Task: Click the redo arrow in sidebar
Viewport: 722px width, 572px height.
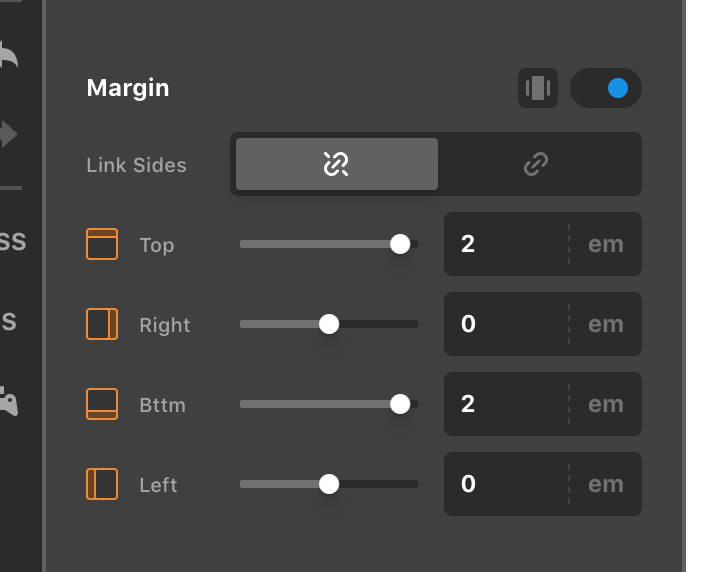Action: 8,134
